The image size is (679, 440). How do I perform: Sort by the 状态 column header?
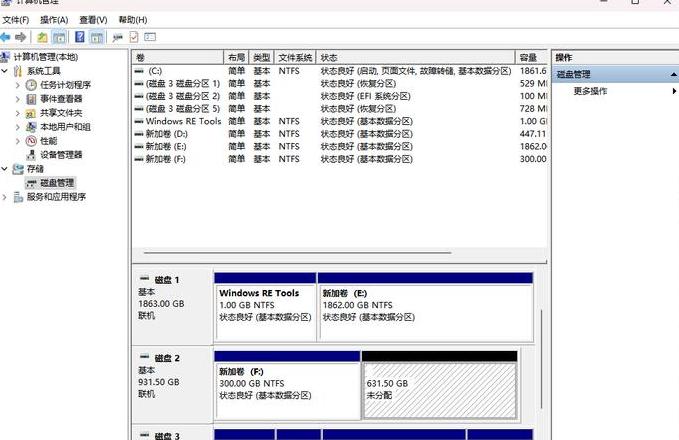[416, 58]
